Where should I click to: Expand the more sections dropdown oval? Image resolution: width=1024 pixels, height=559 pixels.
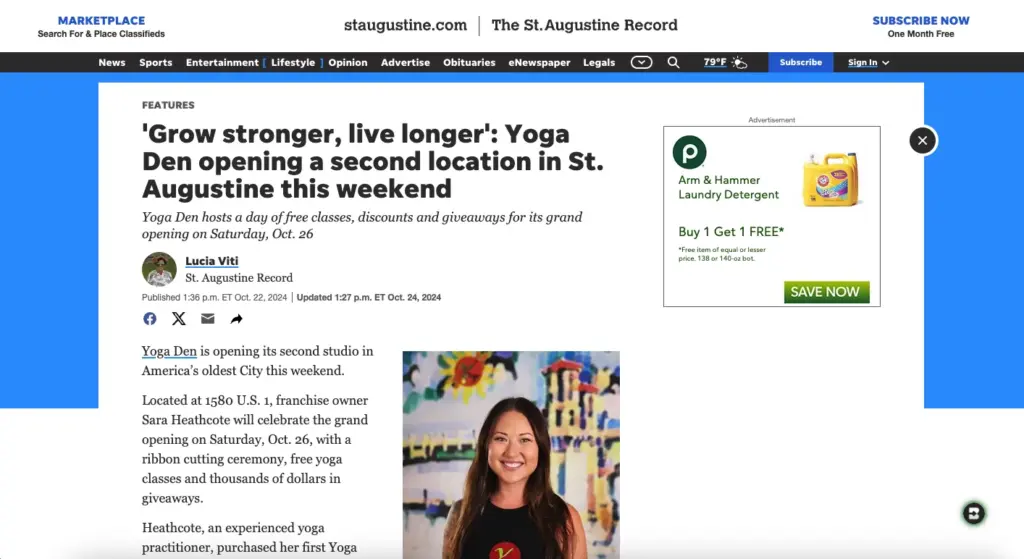tap(641, 63)
